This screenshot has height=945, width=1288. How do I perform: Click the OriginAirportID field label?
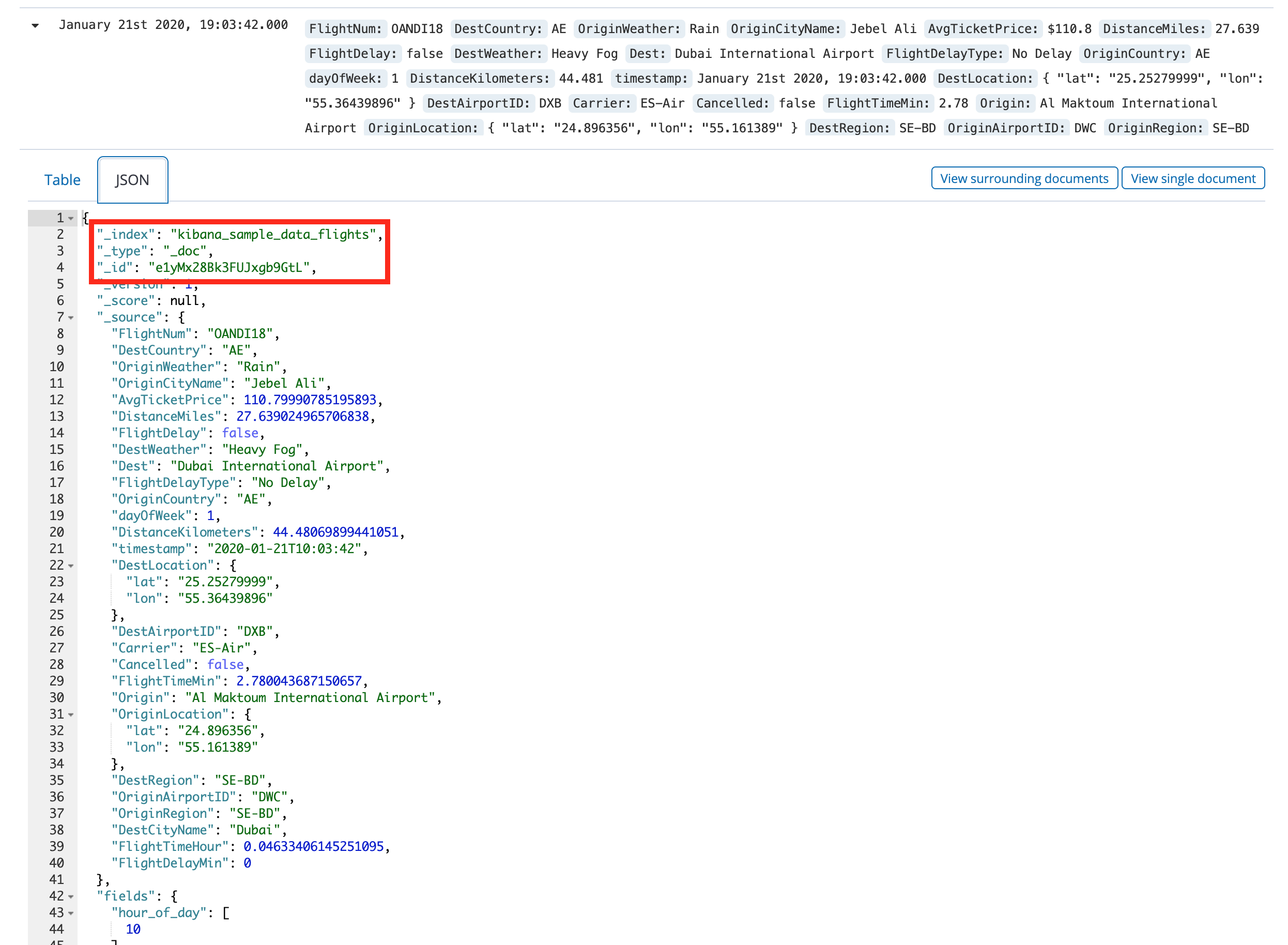(x=1006, y=128)
